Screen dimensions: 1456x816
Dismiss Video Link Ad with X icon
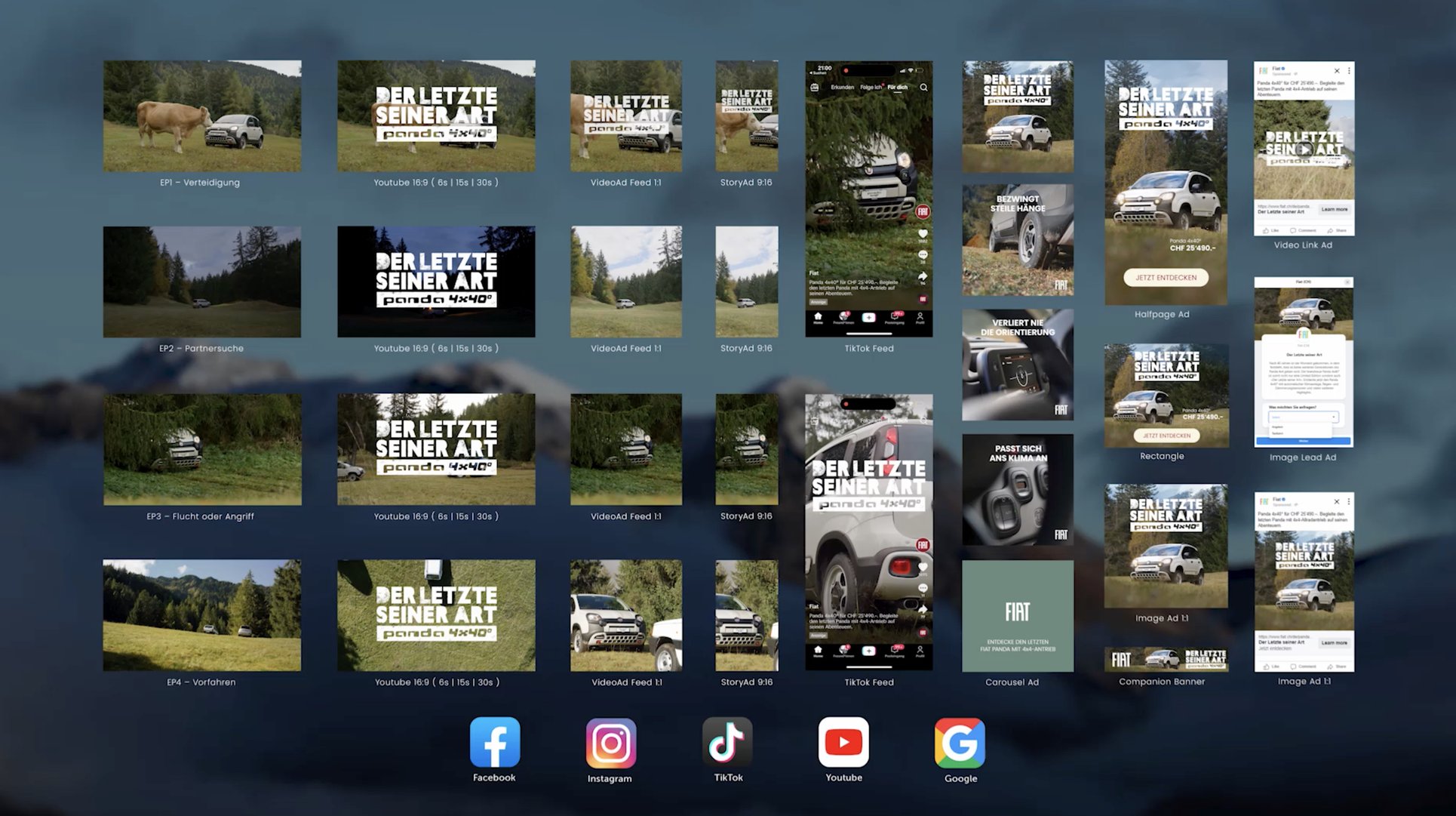[1337, 71]
